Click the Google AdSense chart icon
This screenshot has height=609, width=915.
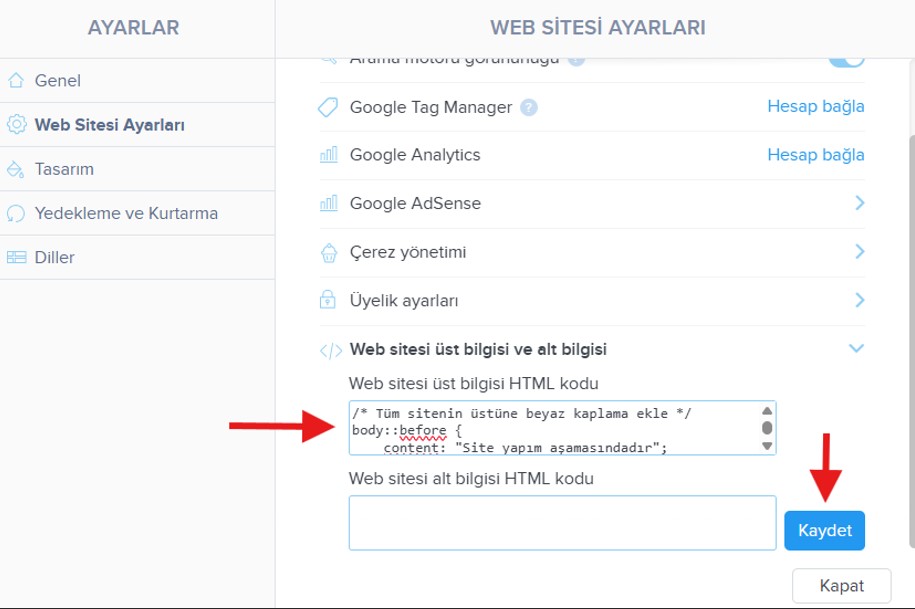point(328,203)
